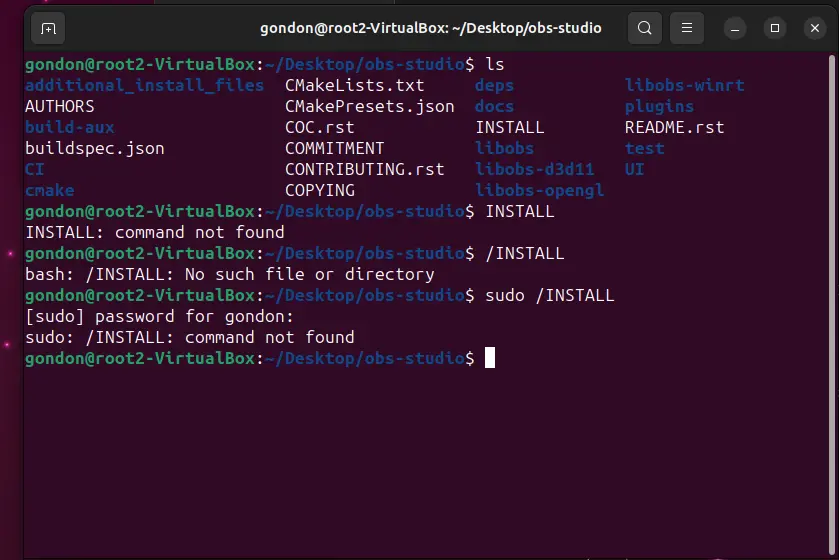Click the UI directory name
Screen dimensions: 839x560
[635, 170]
